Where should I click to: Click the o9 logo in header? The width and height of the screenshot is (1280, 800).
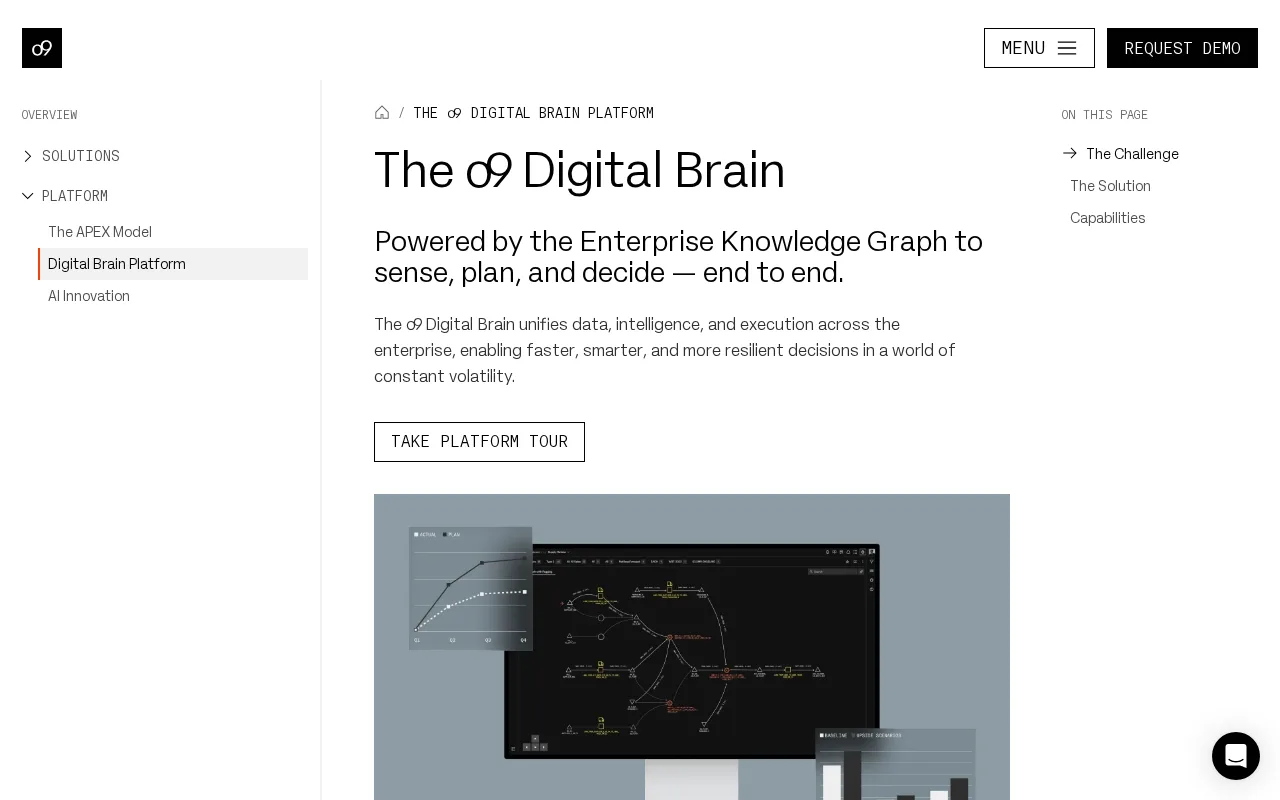[x=42, y=48]
